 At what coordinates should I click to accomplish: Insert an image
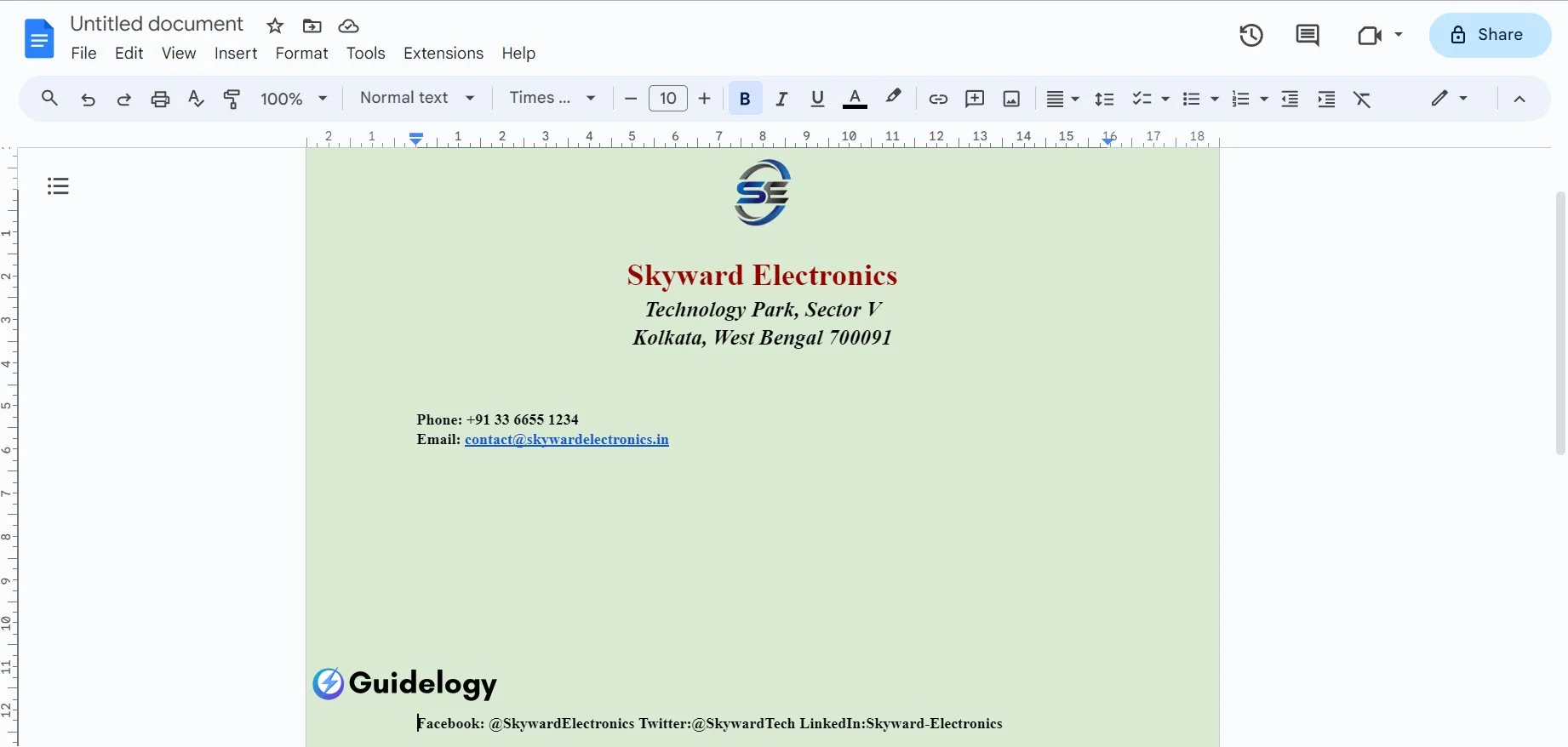(x=1011, y=99)
